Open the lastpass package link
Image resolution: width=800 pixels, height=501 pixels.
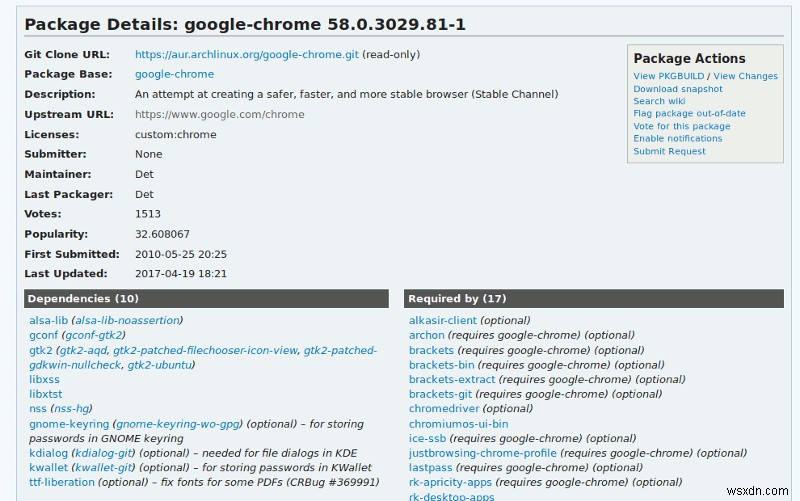tap(430, 467)
